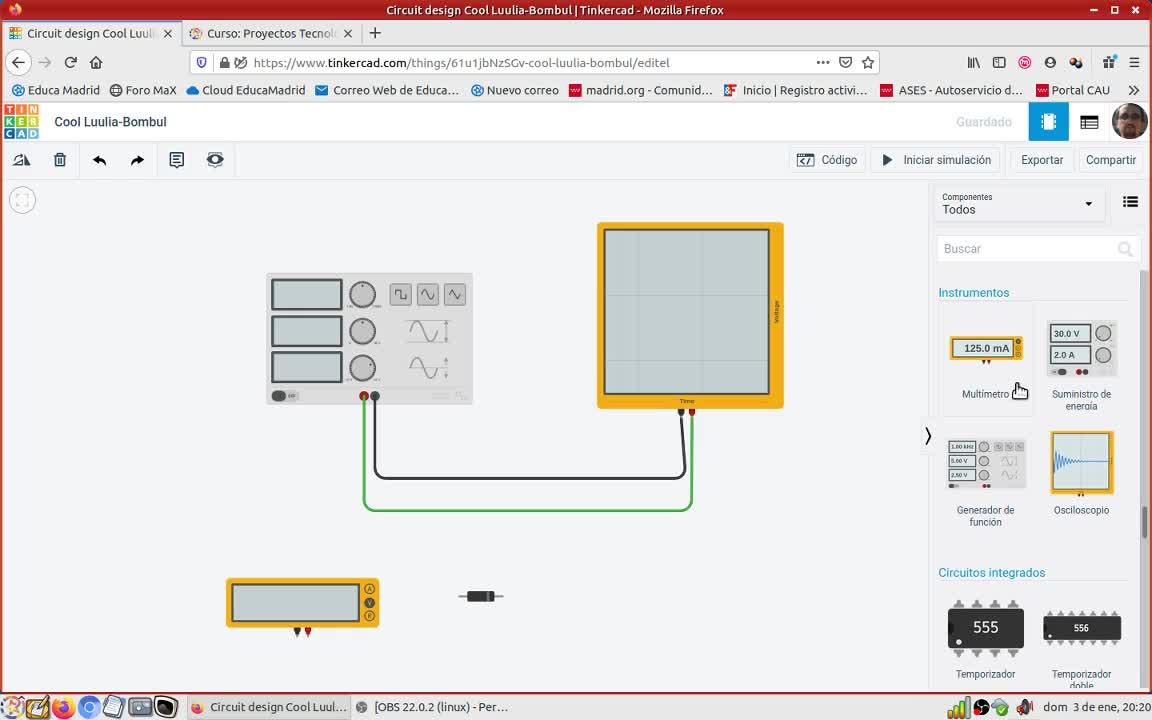Switch to circuit view chip button
Screen dimensions: 1152x720
[1048, 122]
